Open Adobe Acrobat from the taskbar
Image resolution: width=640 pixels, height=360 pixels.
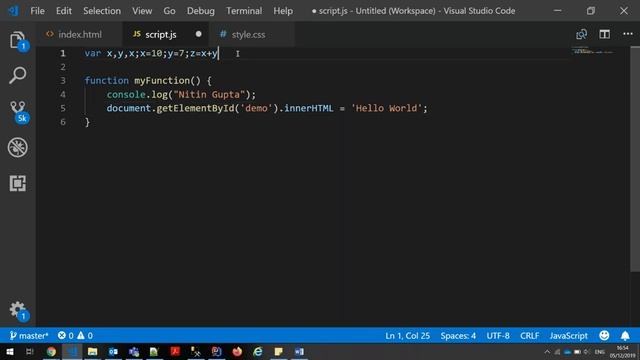(176, 351)
